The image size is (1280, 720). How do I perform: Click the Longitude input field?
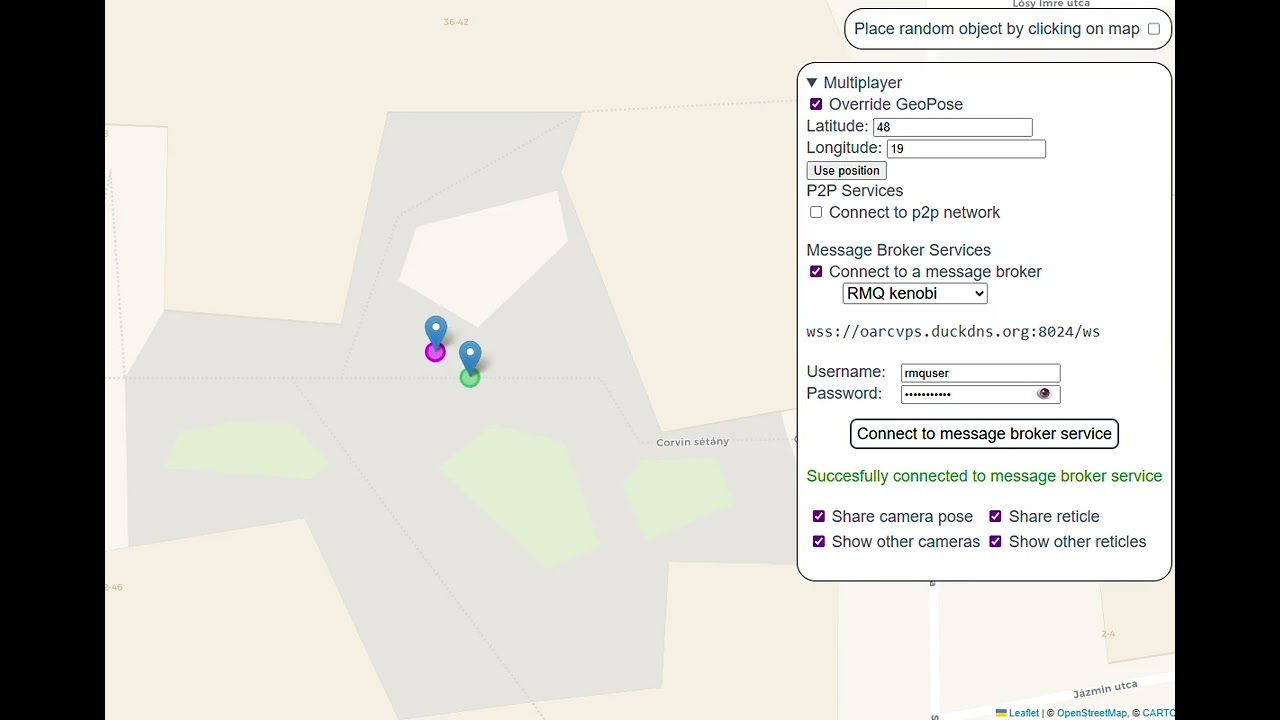point(966,149)
